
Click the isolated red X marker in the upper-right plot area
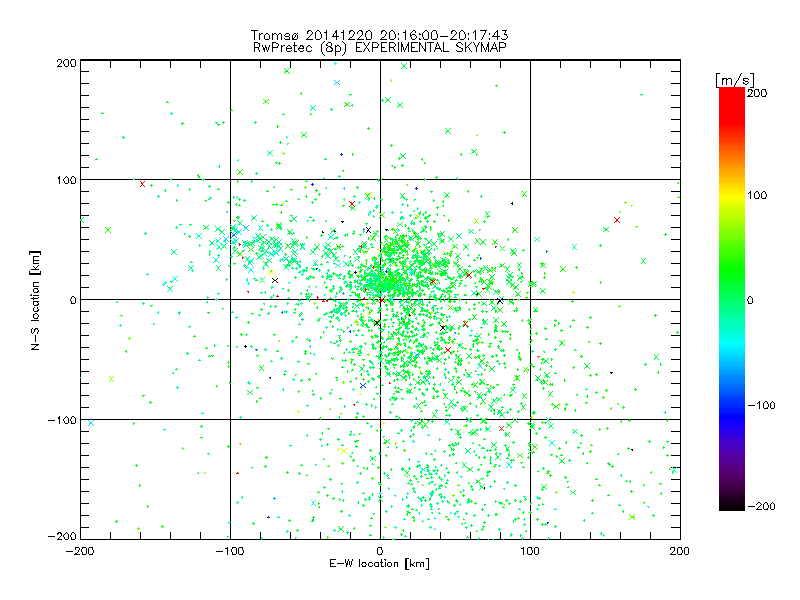[x=617, y=220]
